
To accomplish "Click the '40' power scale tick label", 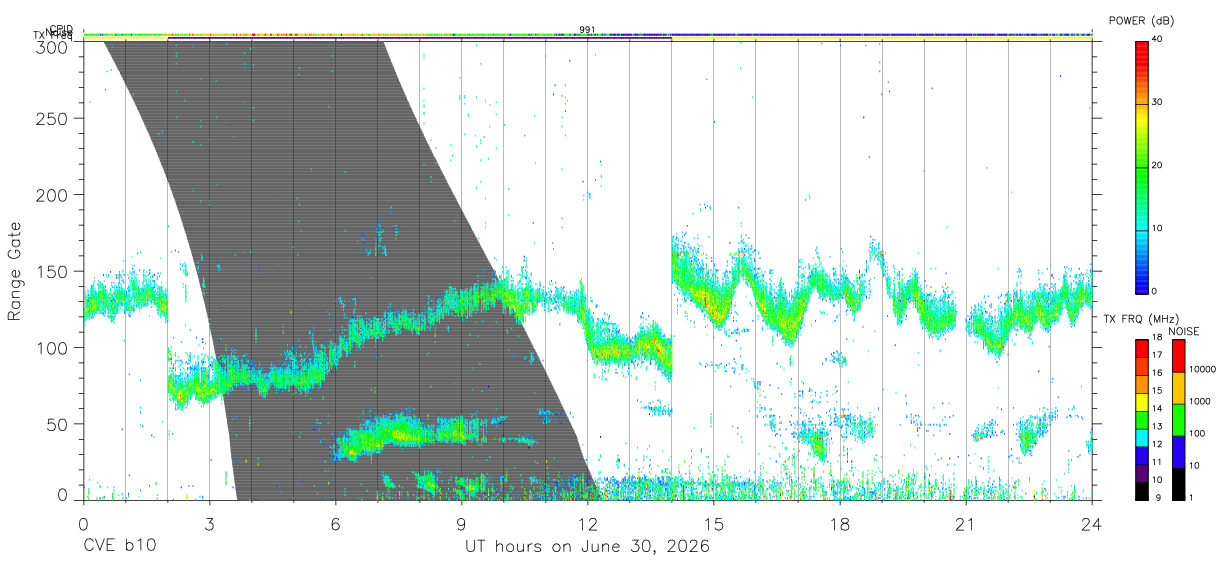I will (1158, 40).
